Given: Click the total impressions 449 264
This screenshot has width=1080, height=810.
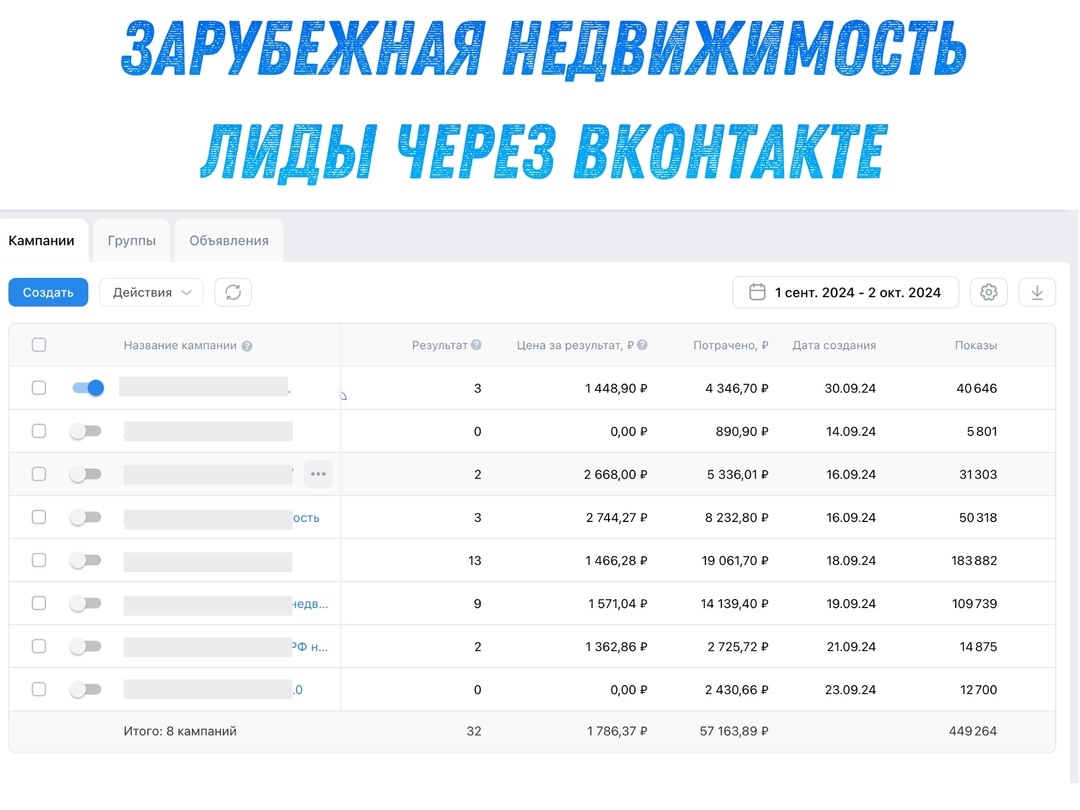Looking at the screenshot, I should point(973,731).
